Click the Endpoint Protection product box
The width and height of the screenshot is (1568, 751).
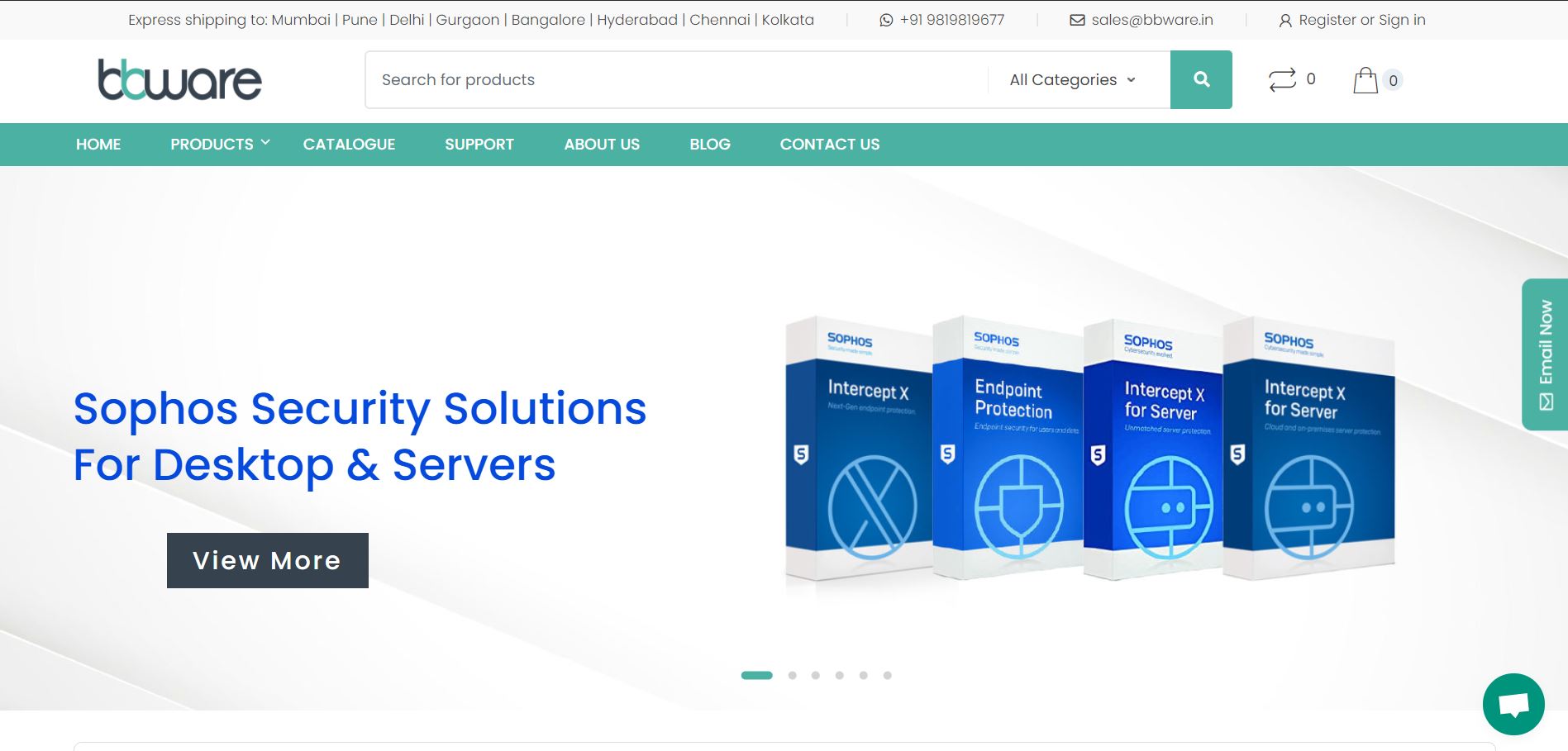[1008, 447]
